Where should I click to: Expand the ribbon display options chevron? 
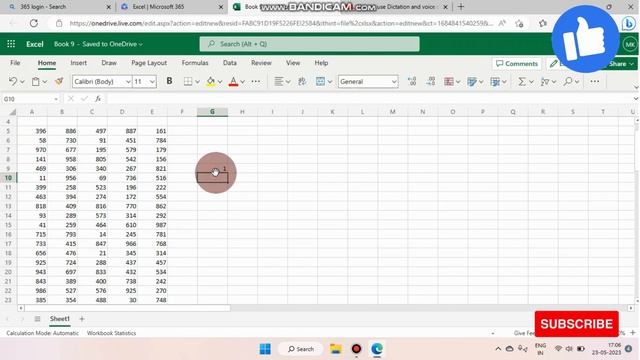coord(636,87)
